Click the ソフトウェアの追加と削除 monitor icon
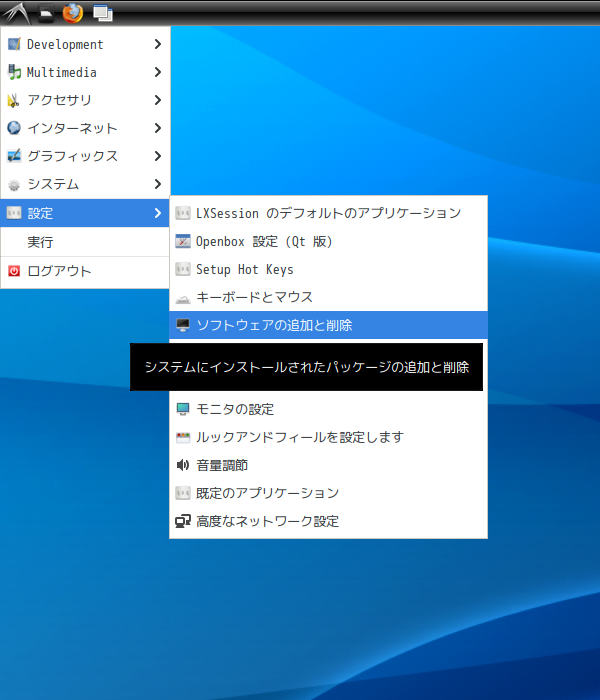 coord(183,325)
